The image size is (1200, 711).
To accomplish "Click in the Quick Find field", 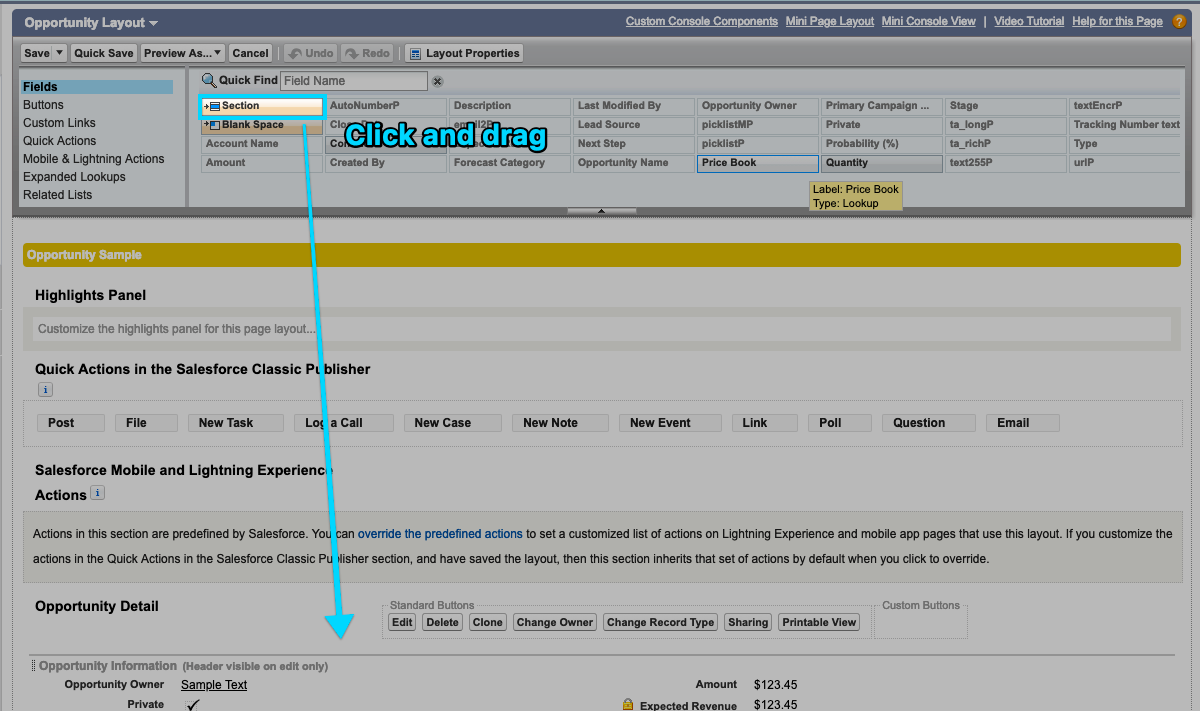I will click(354, 81).
